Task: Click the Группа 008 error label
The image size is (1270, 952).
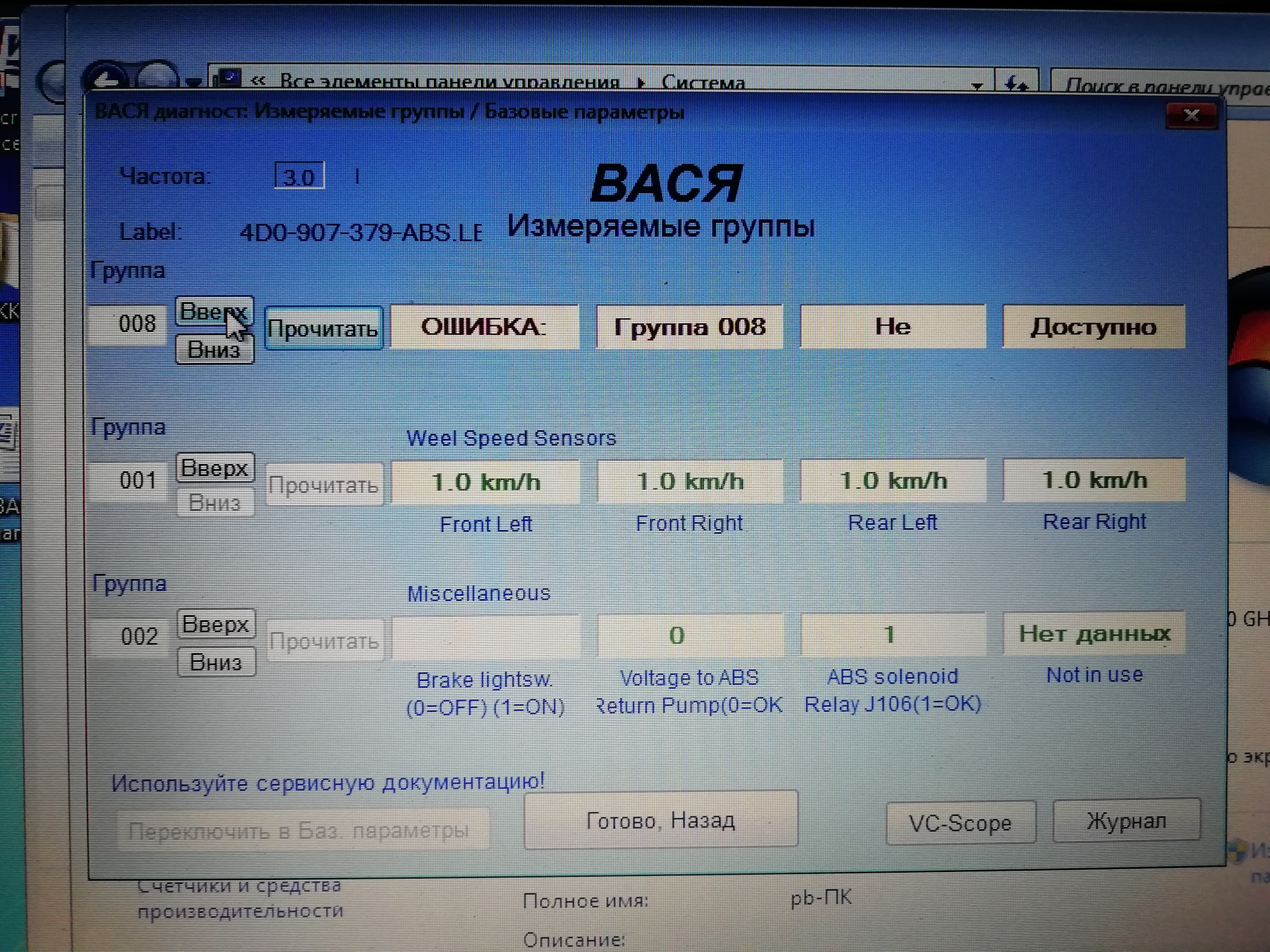Action: click(685, 326)
